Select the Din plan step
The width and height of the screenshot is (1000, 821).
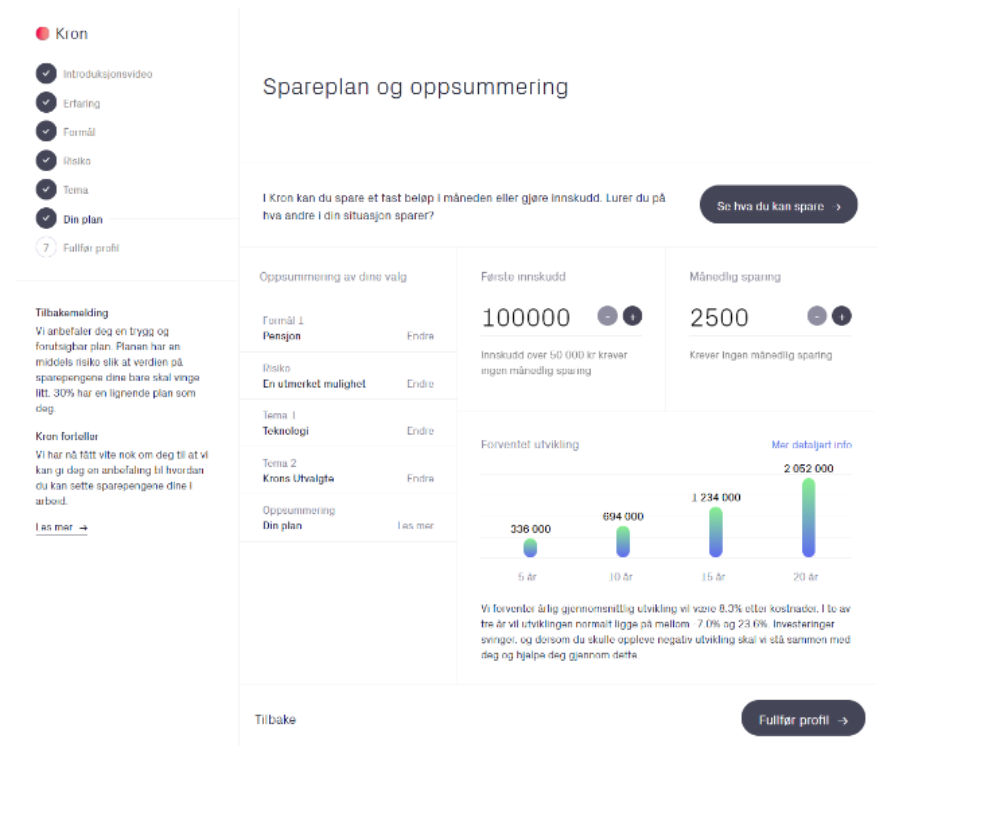(x=83, y=219)
